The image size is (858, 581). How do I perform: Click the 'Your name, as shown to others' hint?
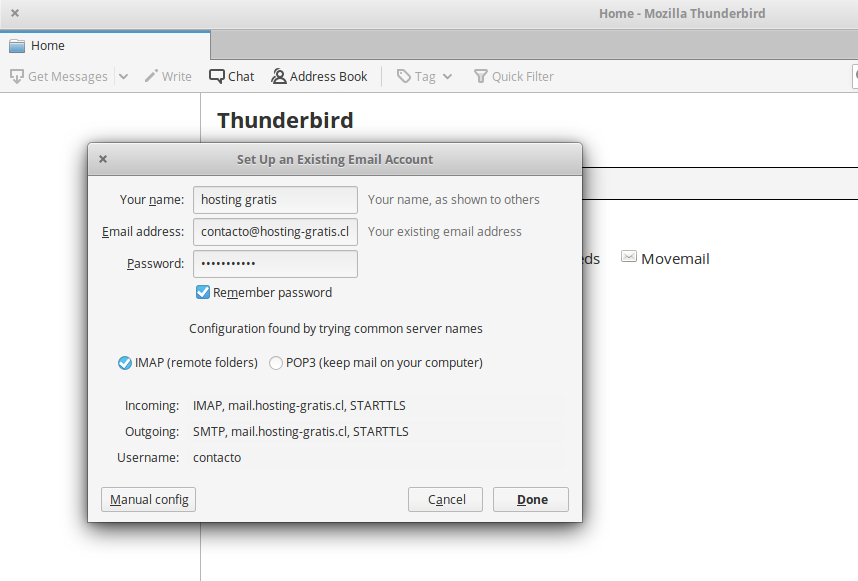click(454, 200)
